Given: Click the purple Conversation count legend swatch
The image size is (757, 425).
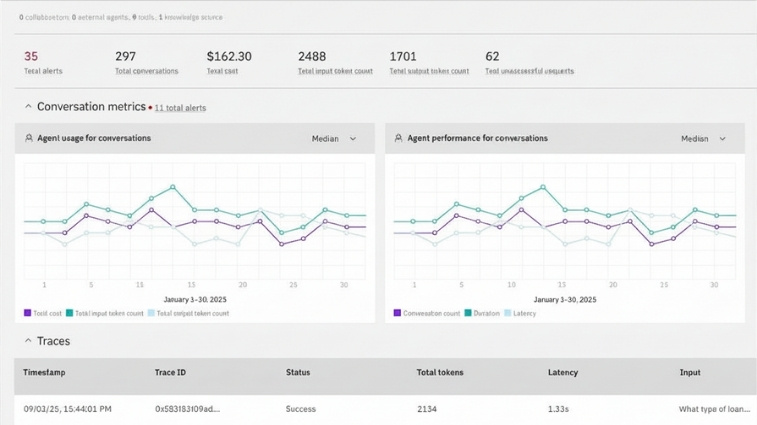Looking at the screenshot, I should (398, 313).
